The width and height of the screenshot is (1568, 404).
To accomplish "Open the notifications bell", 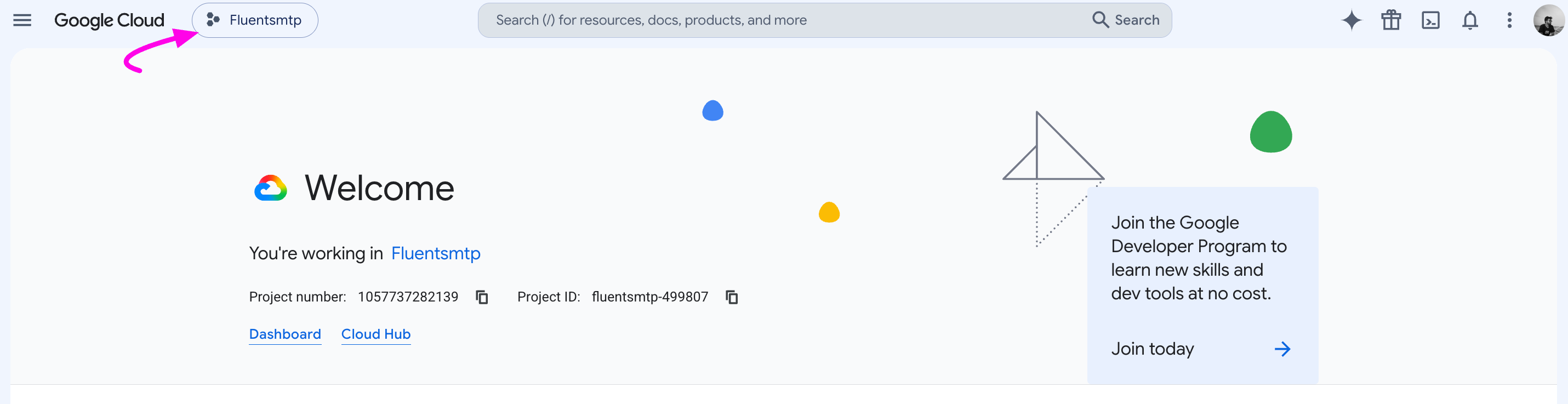I will pyautogui.click(x=1470, y=20).
